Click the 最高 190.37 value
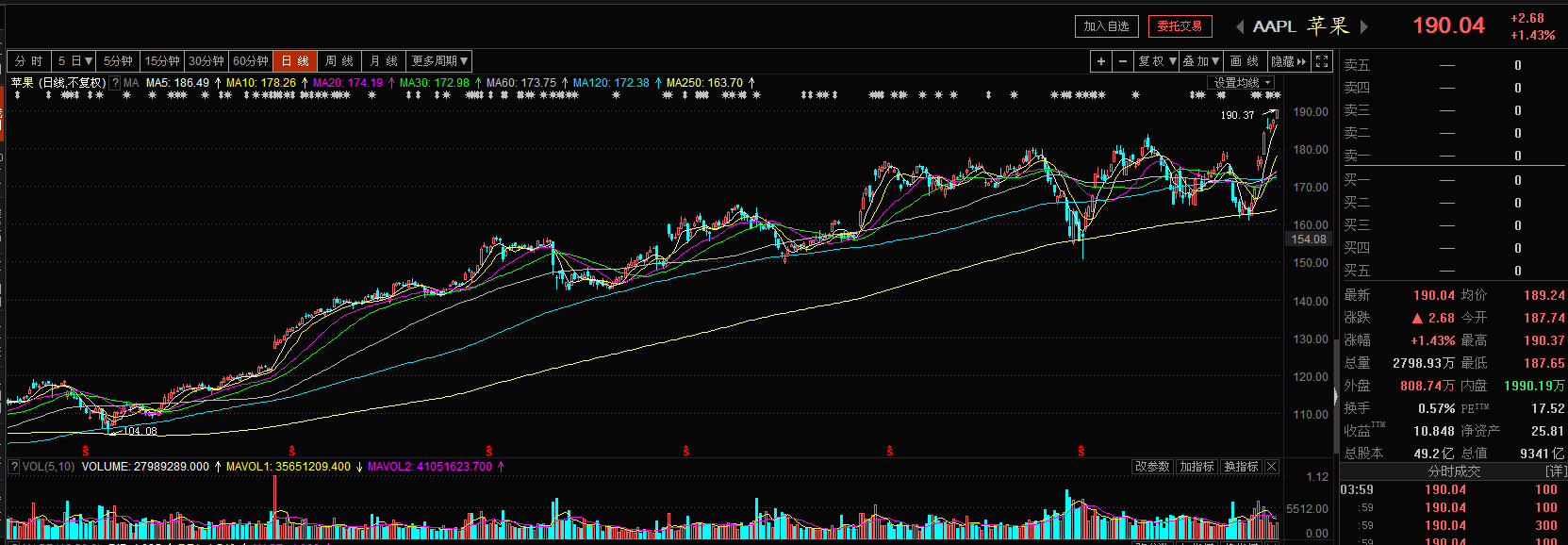This screenshot has width=1568, height=545. (1543, 340)
